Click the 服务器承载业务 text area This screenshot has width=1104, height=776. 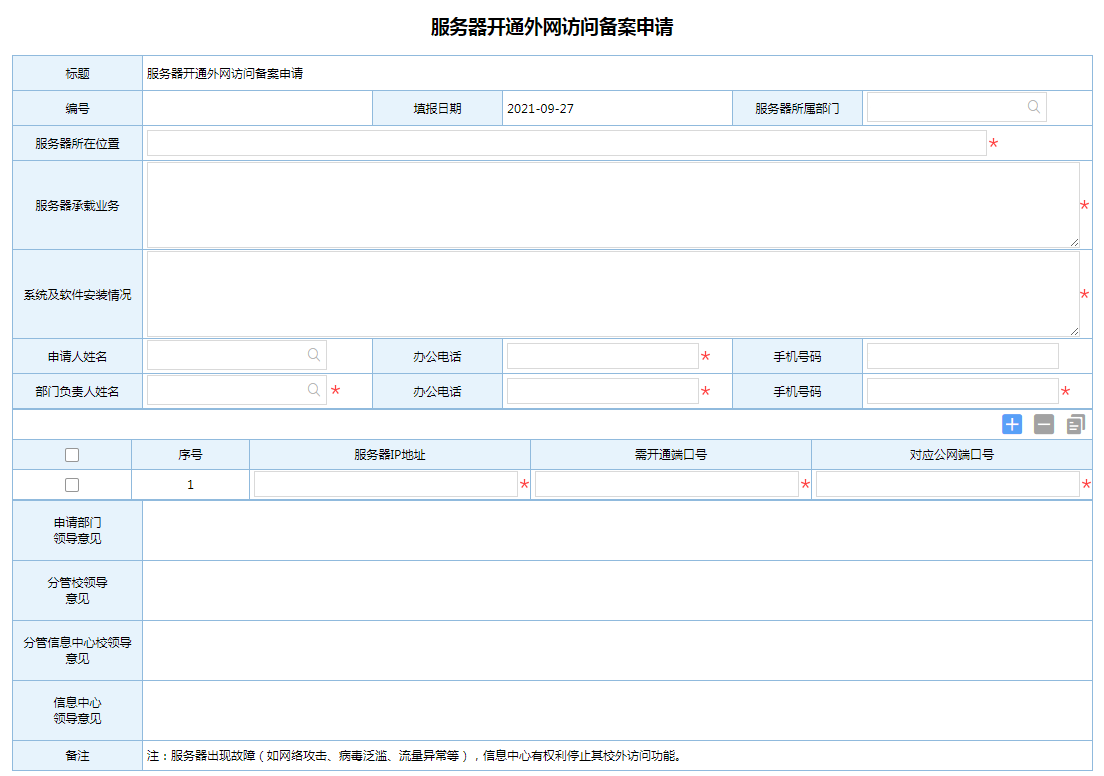click(612, 205)
